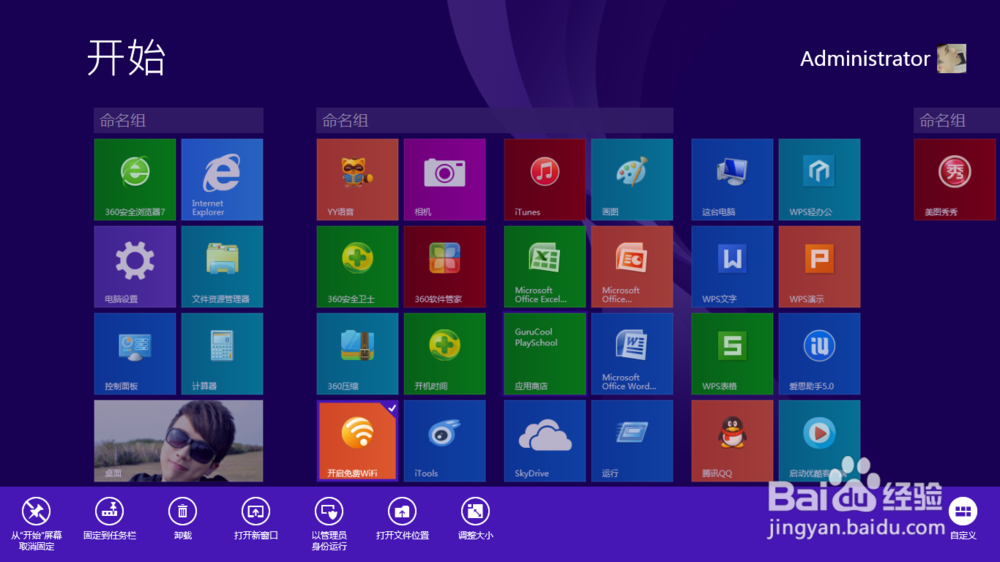The image size is (1000, 562).
Task: Launch the 腾讯QQ penguin tile
Action: point(732,441)
